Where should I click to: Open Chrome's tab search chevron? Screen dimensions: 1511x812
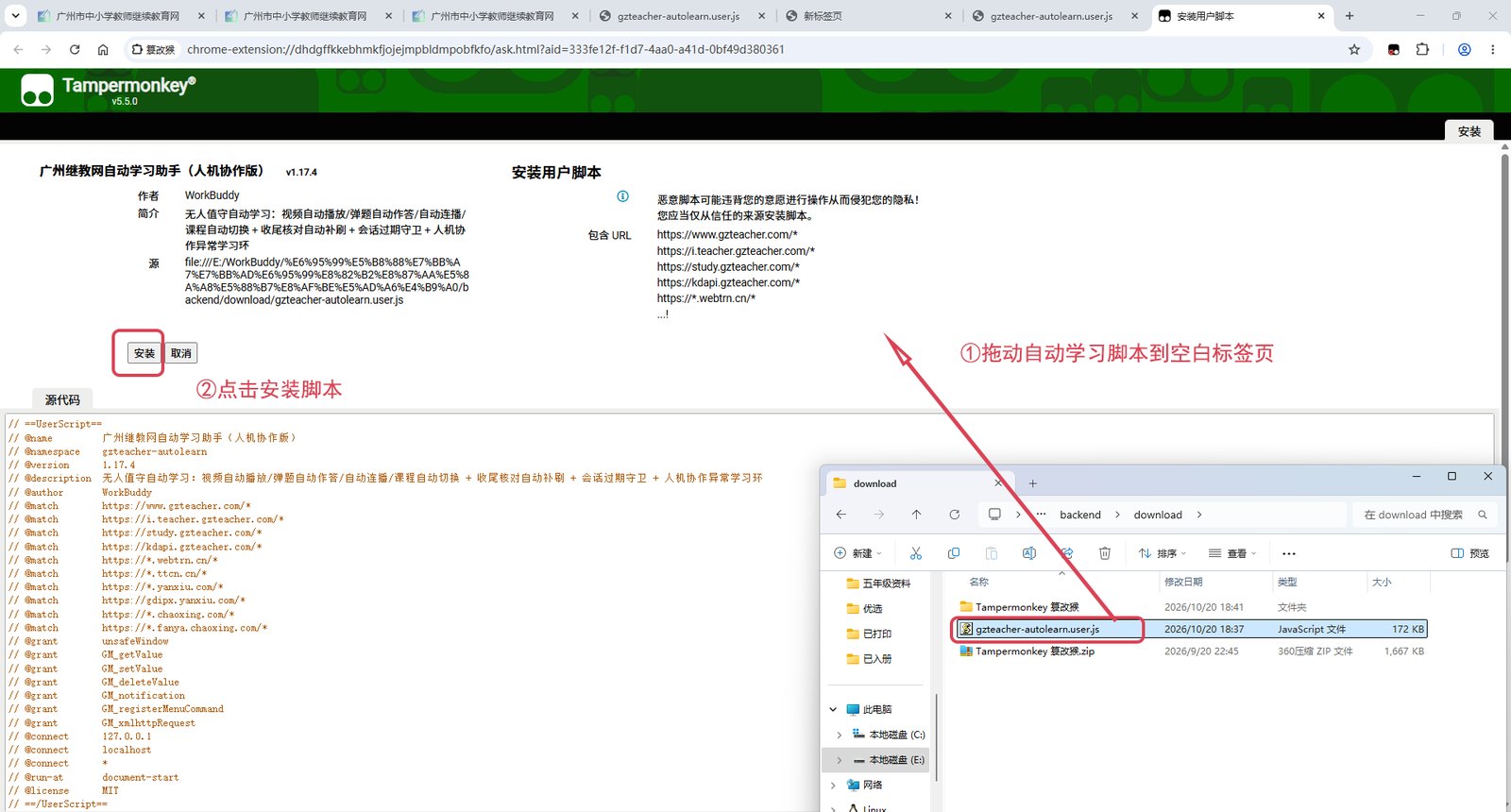pyautogui.click(x=15, y=16)
